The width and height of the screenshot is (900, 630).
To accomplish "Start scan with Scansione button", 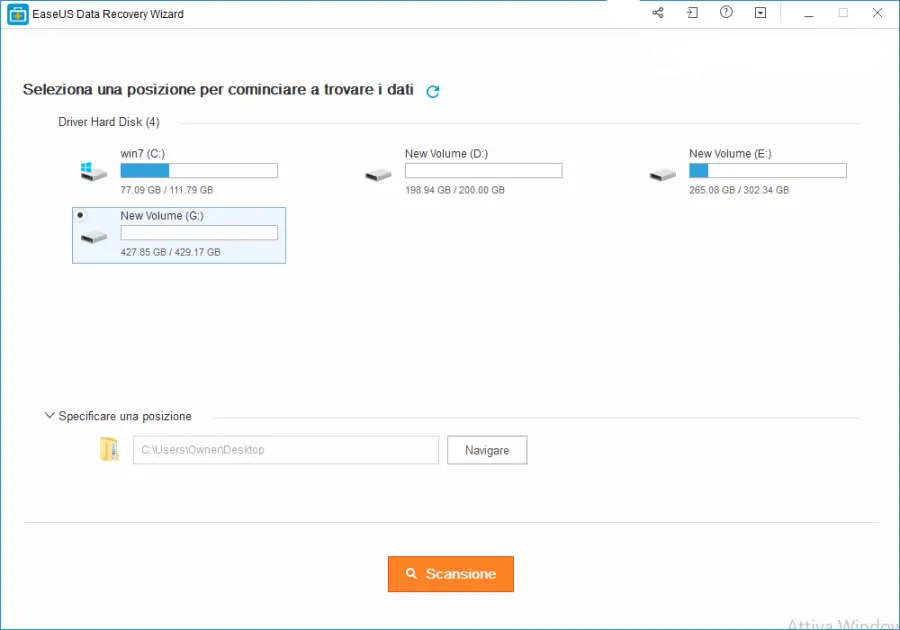I will [450, 574].
